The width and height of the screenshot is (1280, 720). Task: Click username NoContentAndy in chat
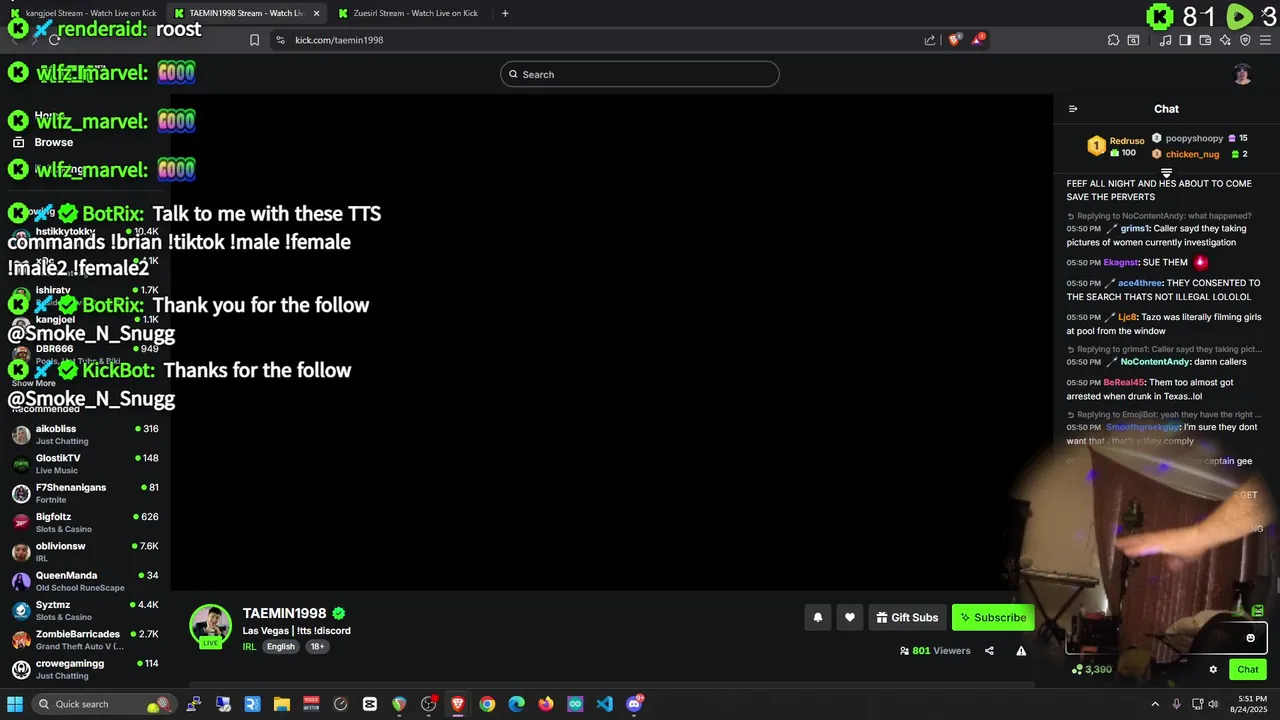[1155, 362]
